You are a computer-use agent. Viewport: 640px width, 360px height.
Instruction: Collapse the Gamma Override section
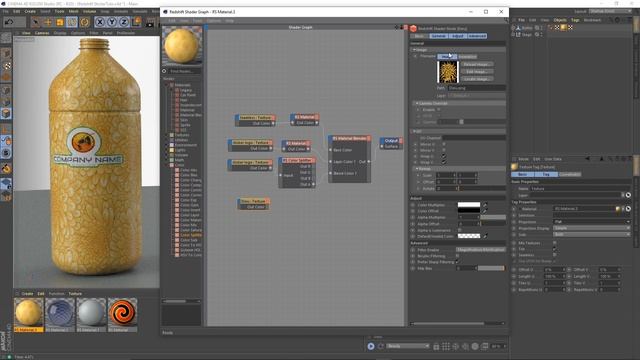417,103
